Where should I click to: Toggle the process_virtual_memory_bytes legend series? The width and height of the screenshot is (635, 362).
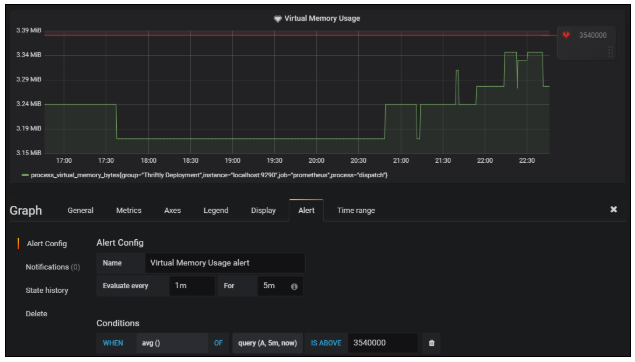(209, 175)
